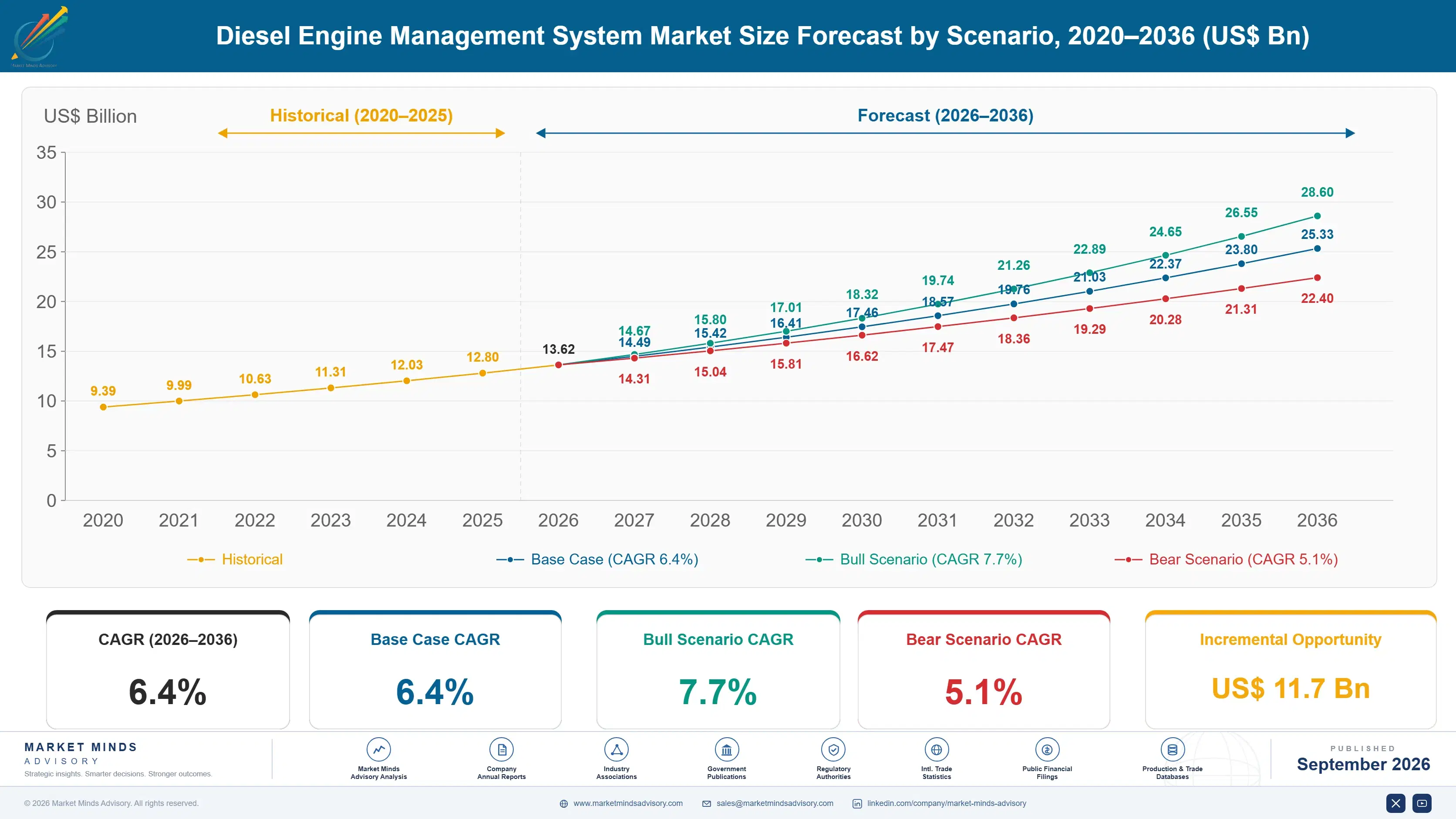Select the Bull Scenario (CAGR 7.7%) legend entry
The image size is (1456, 819).
coord(914,559)
